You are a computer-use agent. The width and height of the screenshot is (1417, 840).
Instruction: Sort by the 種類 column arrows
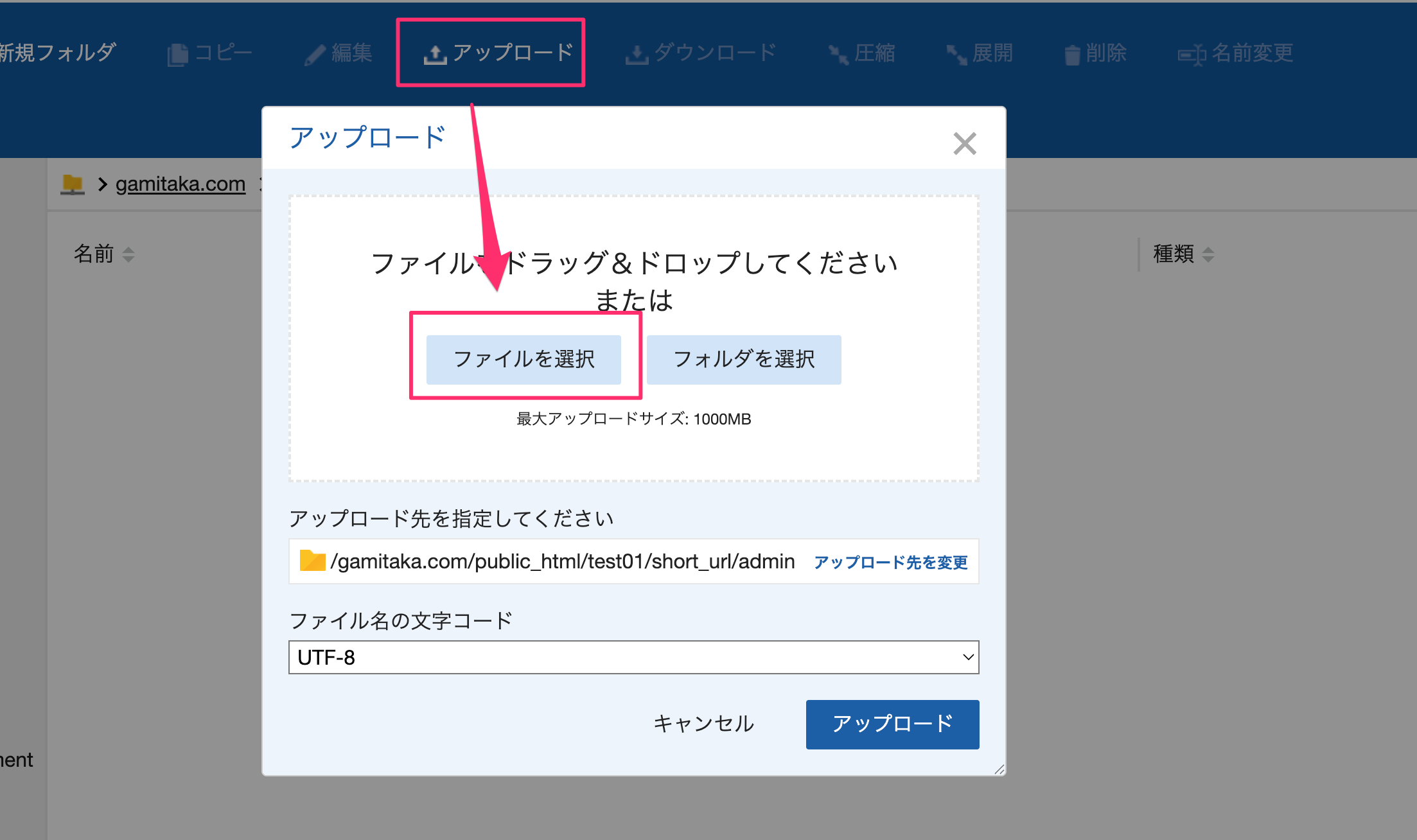[1208, 254]
